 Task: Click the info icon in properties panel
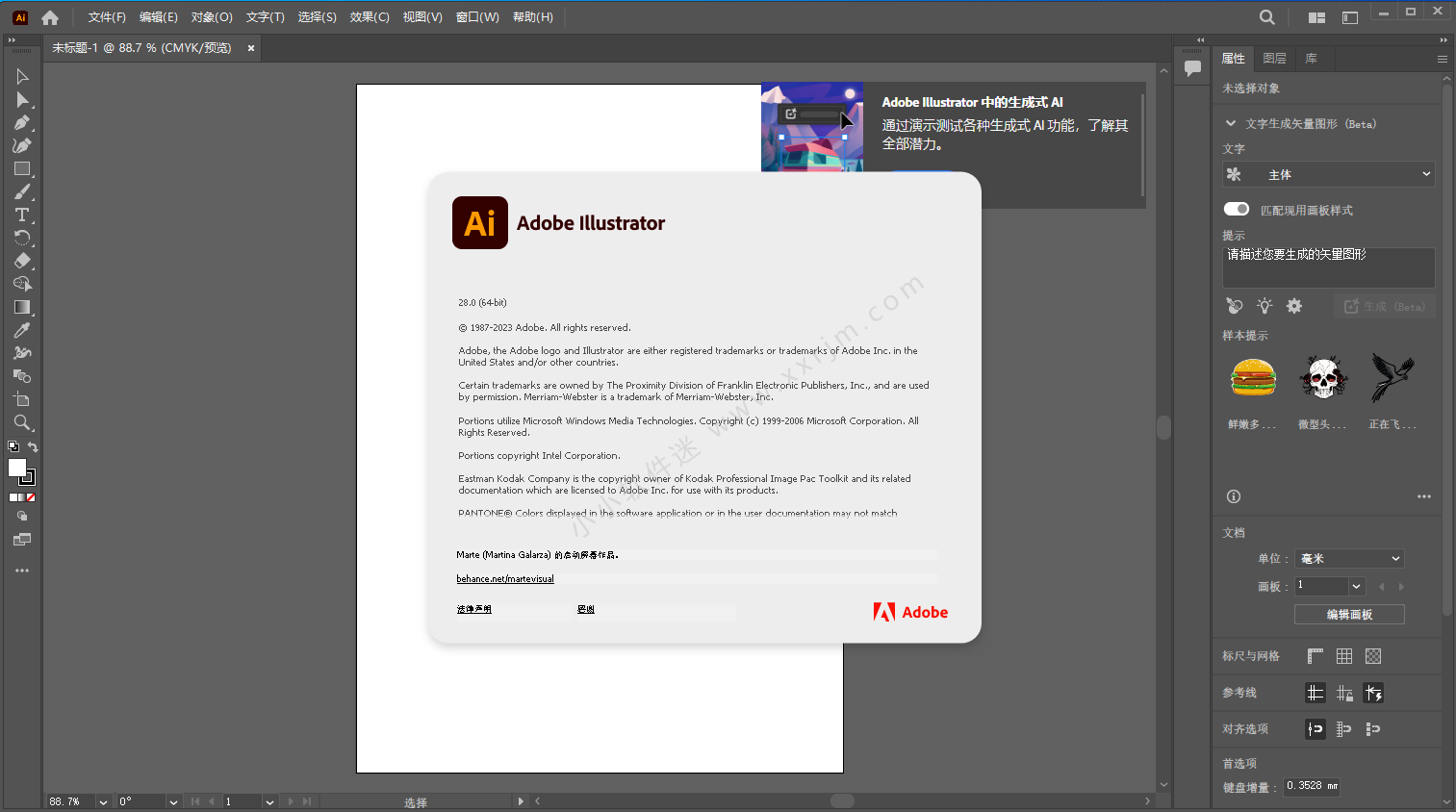[1234, 496]
